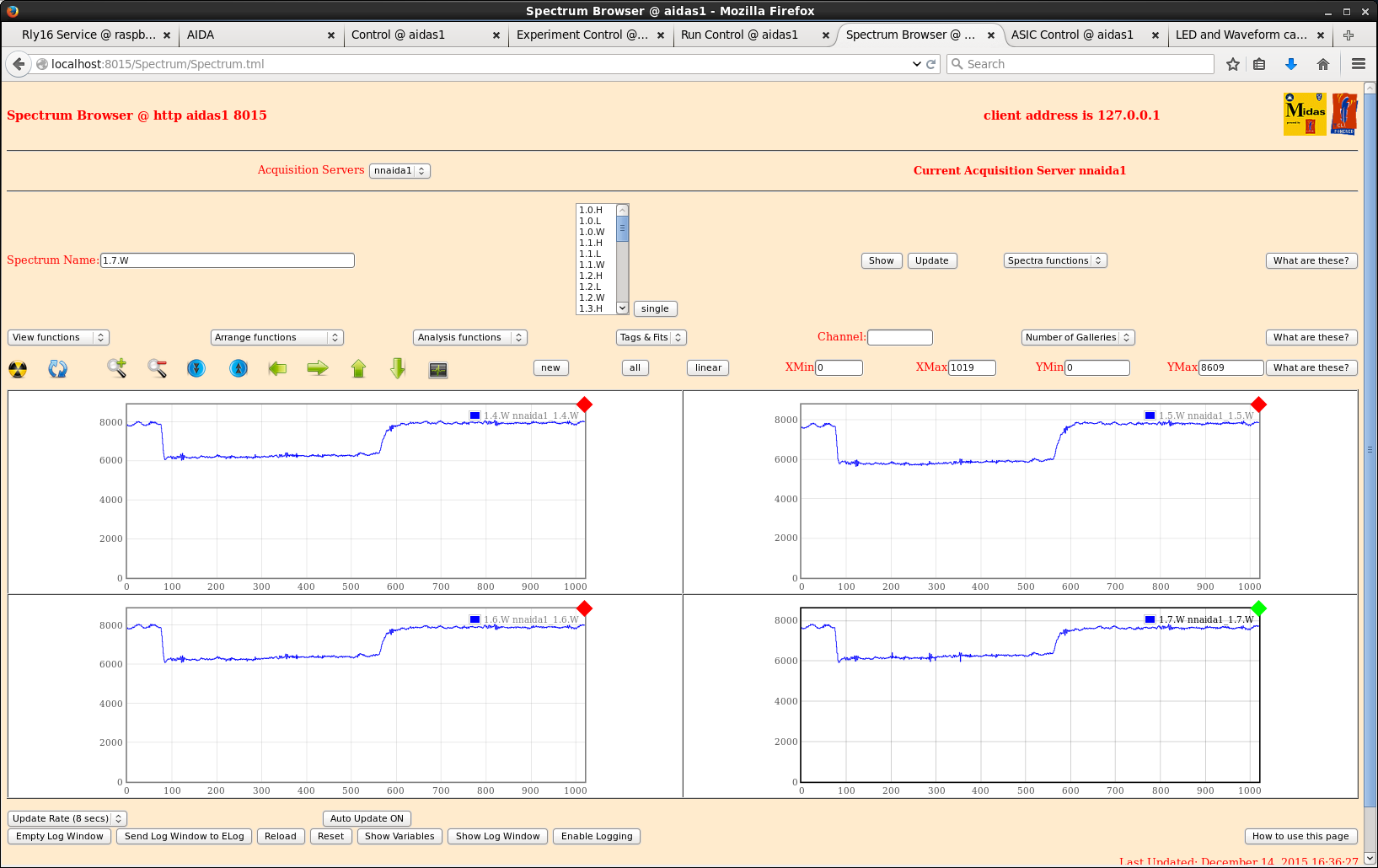1378x868 pixels.
Task: Open the Number of Galleries dropdown
Action: (1078, 337)
